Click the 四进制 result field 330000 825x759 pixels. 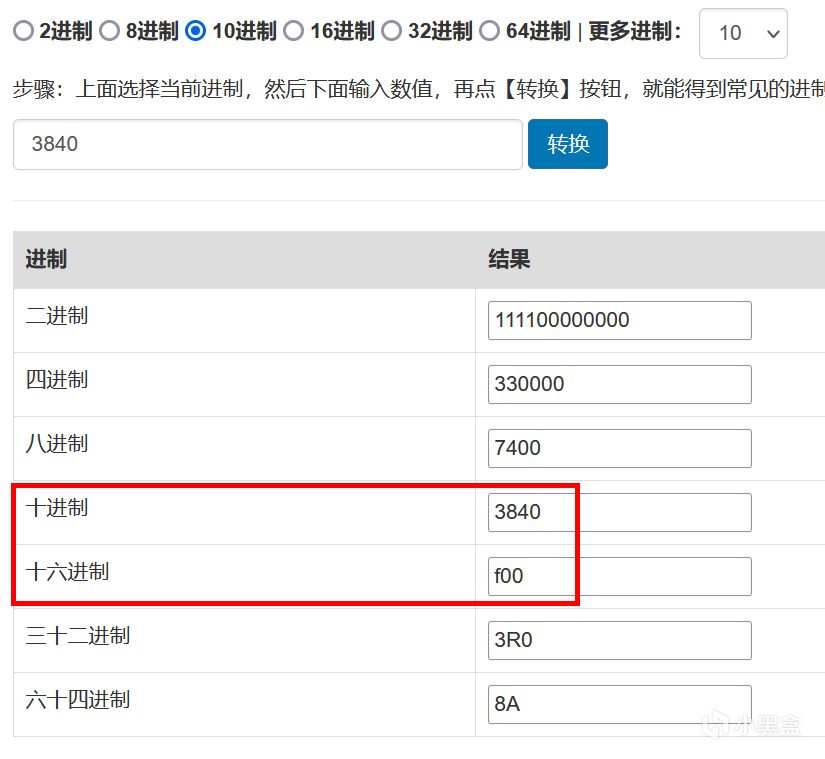pyautogui.click(x=619, y=385)
